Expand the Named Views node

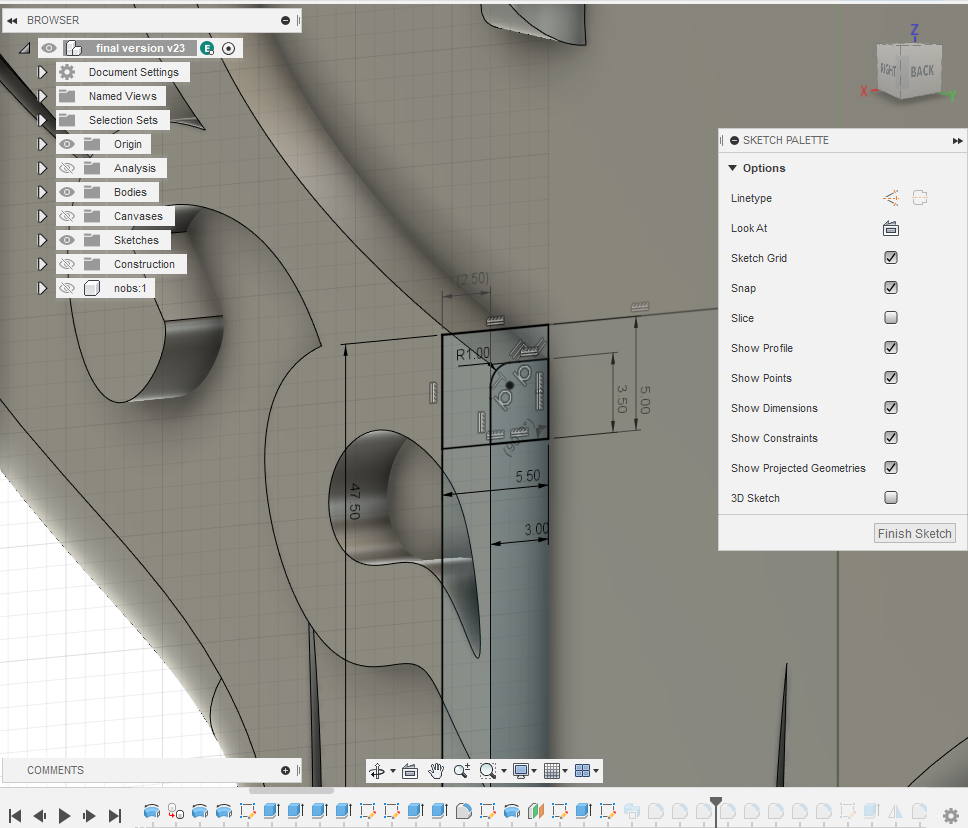pos(42,96)
